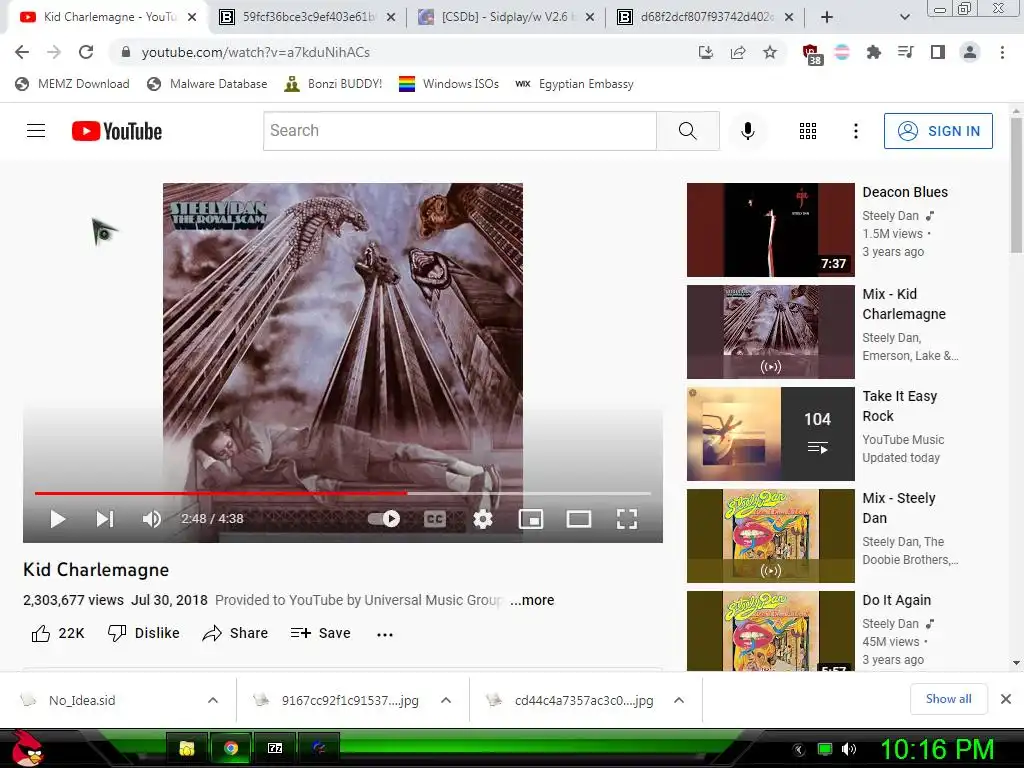Go to YouTube home via logo

click(x=117, y=131)
